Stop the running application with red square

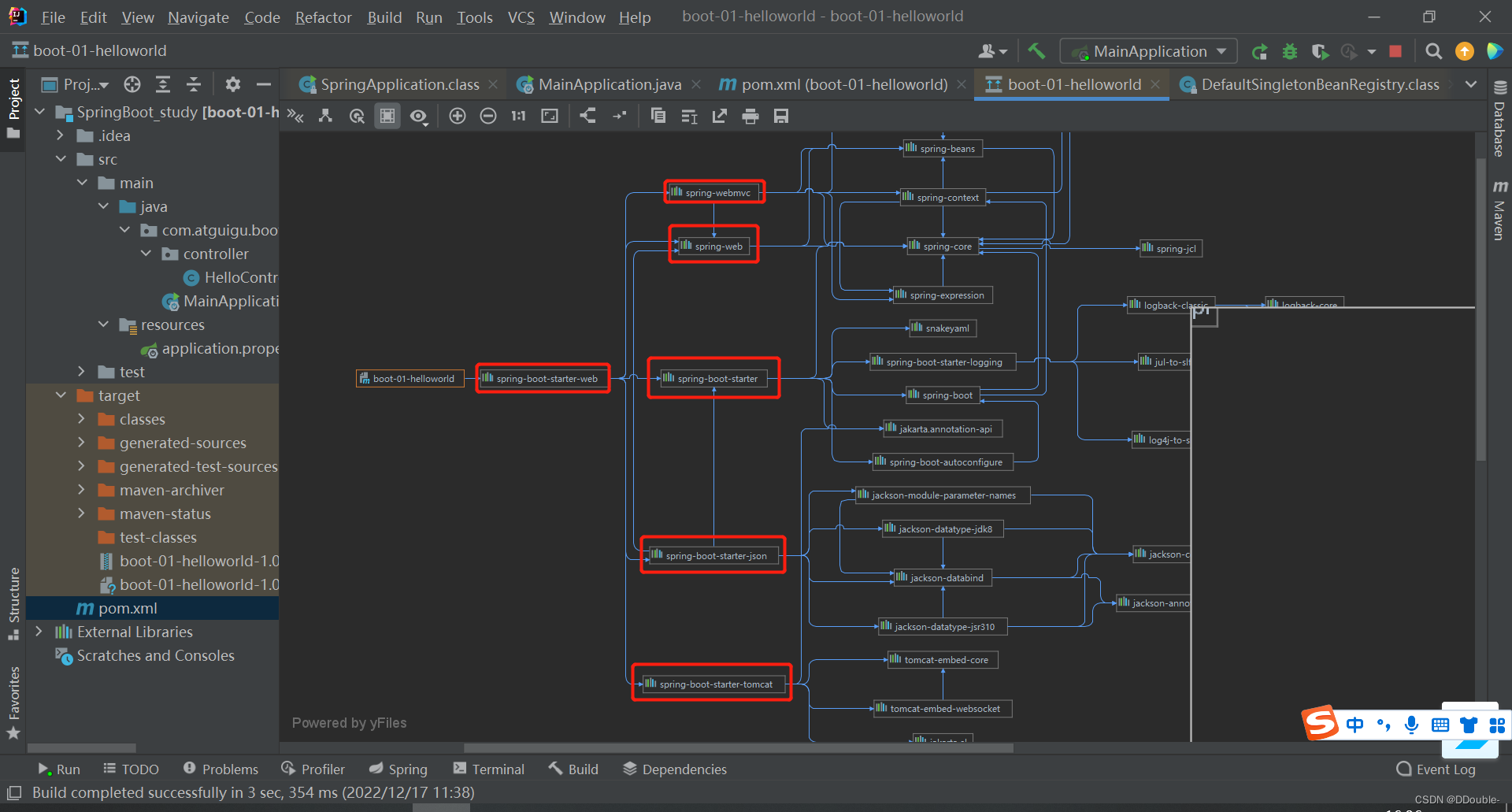click(1395, 51)
